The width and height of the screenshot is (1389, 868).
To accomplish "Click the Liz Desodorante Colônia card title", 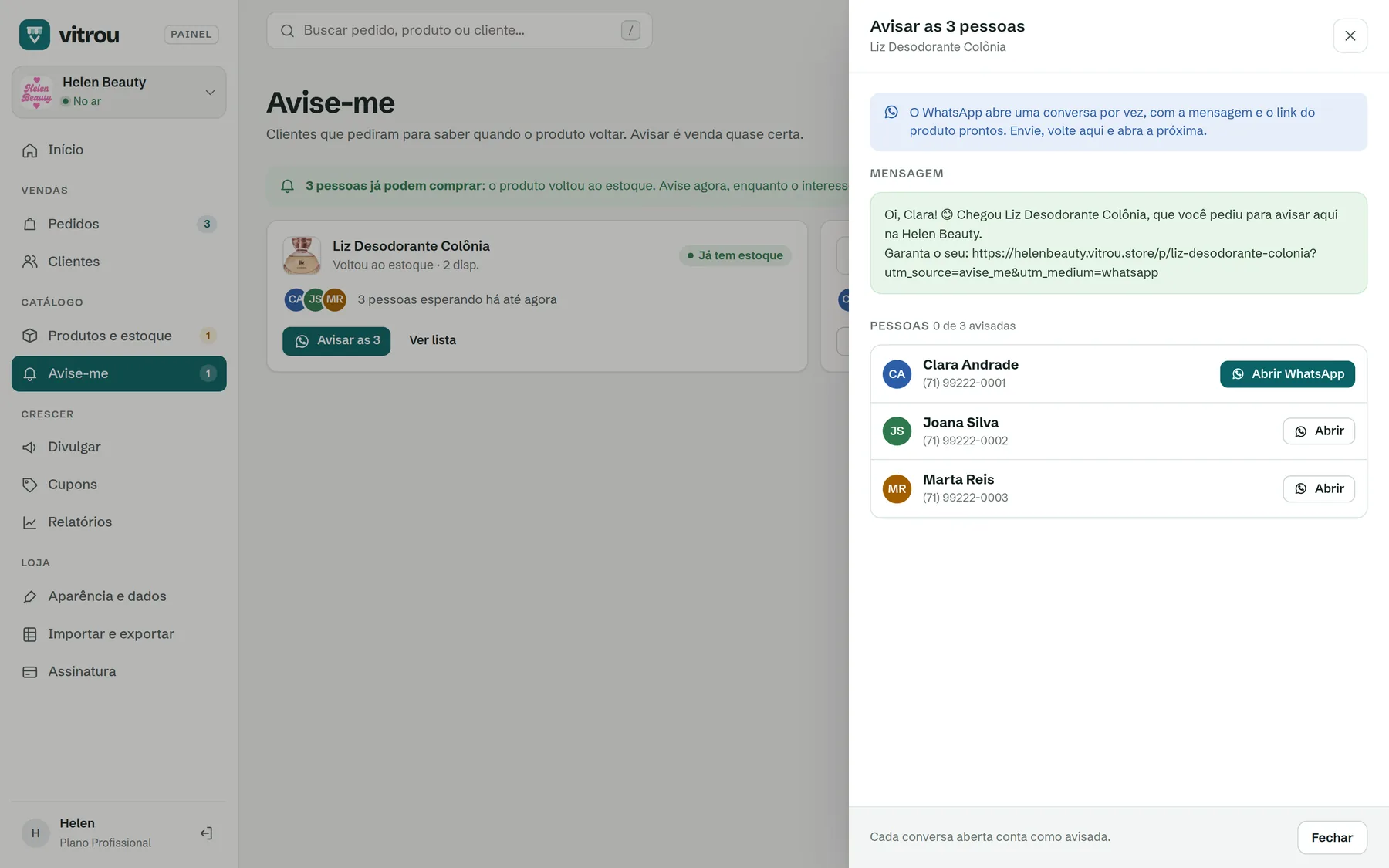I will click(411, 246).
